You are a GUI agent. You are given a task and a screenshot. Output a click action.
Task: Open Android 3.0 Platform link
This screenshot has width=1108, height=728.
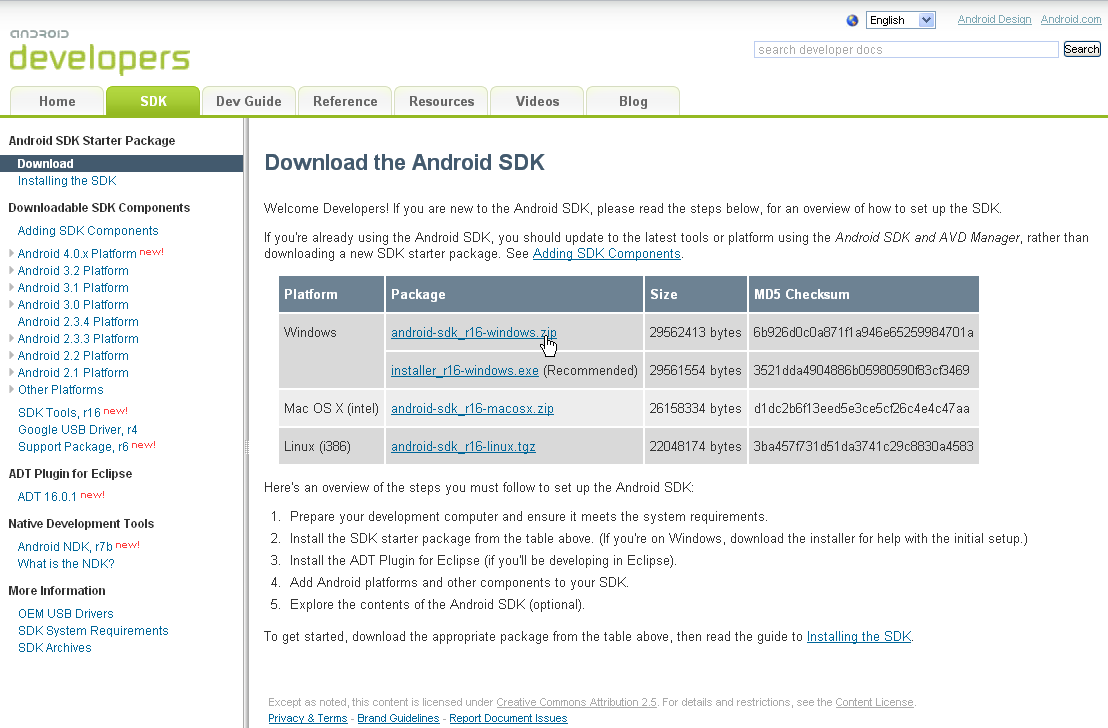(x=73, y=305)
